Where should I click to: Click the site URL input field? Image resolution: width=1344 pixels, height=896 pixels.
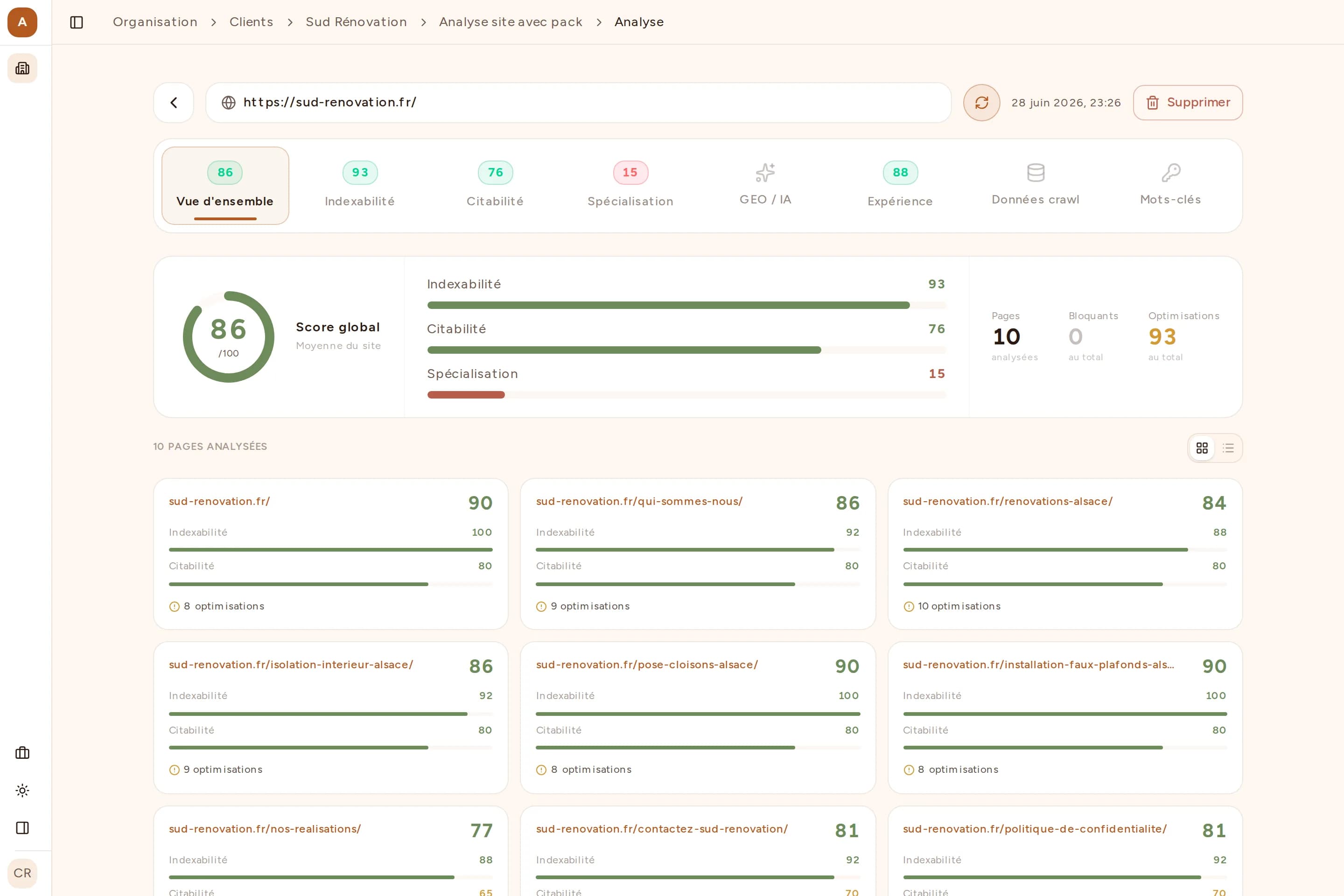pyautogui.click(x=578, y=102)
